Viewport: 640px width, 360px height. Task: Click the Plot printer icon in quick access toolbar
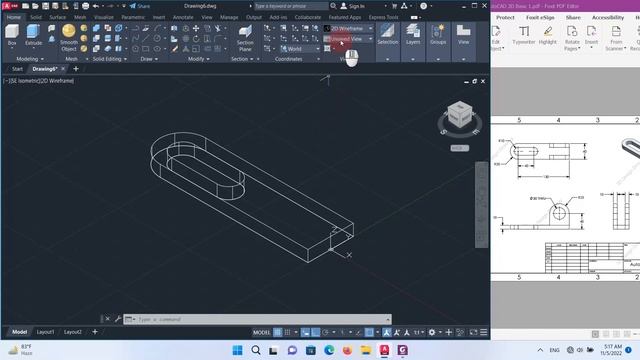pyautogui.click(x=85, y=6)
